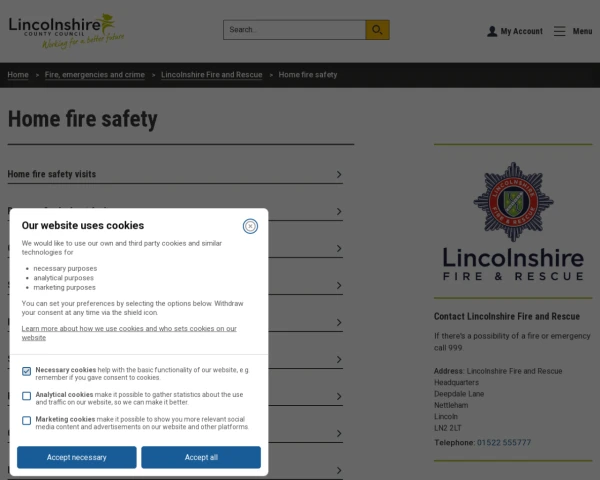Click the Home fire safety breadcrumb text
Image resolution: width=600 pixels, height=480 pixels.
[308, 75]
